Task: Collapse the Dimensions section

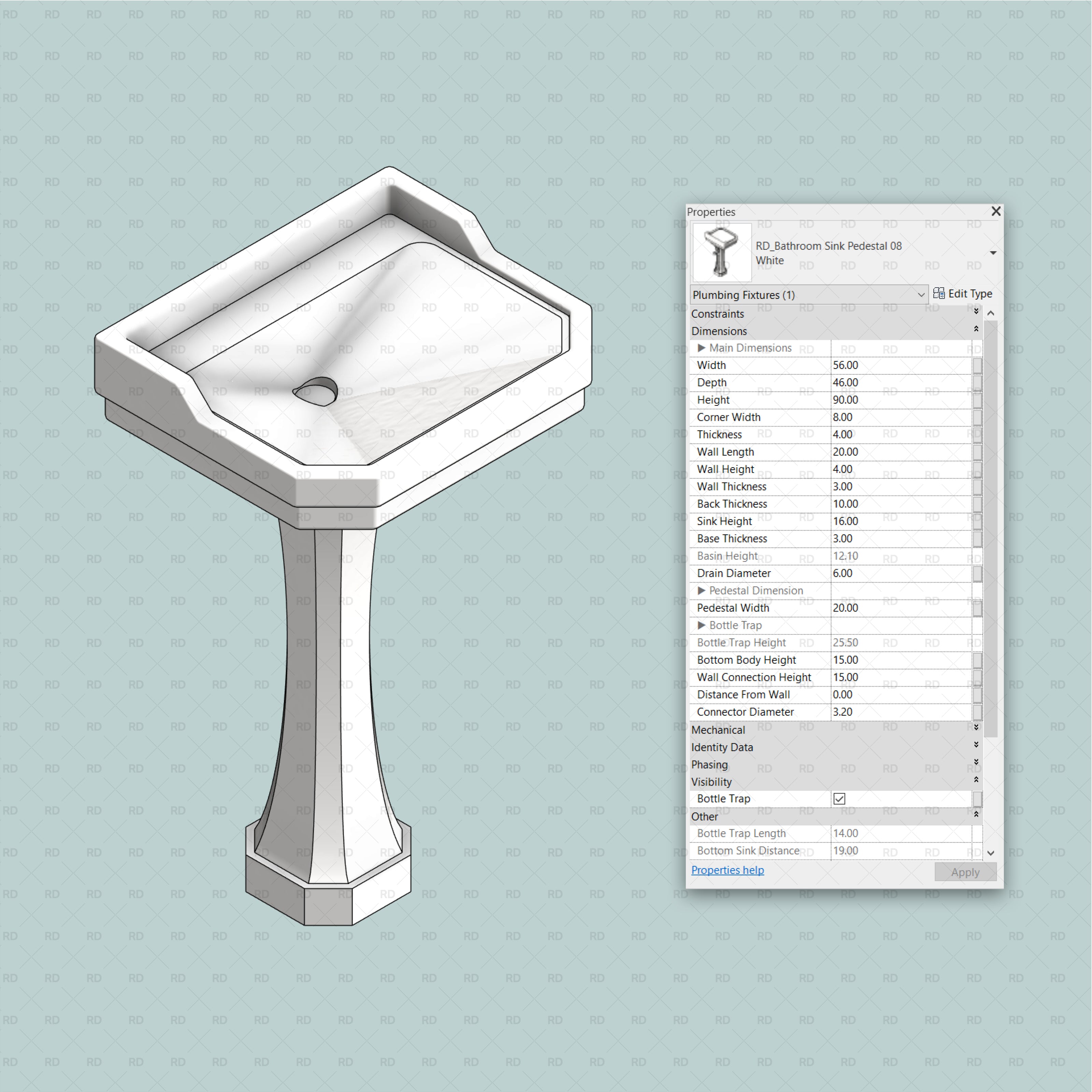Action: (976, 329)
